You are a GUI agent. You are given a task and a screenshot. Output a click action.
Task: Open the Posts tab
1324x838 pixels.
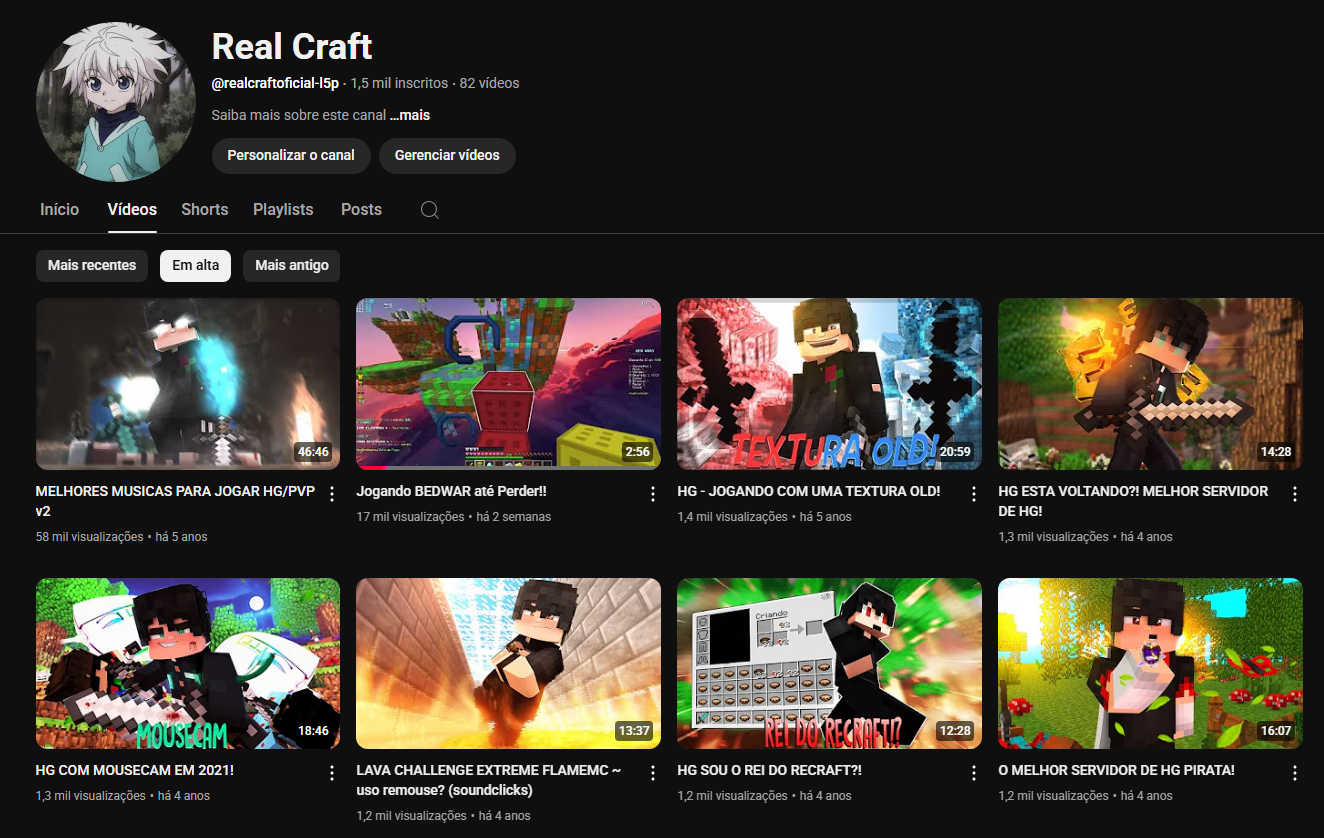click(x=361, y=210)
